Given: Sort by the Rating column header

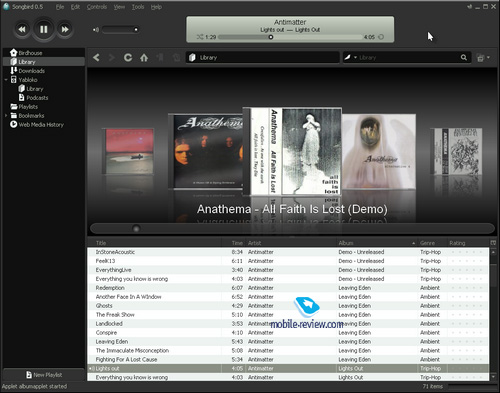Looking at the screenshot, I should [x=468, y=243].
